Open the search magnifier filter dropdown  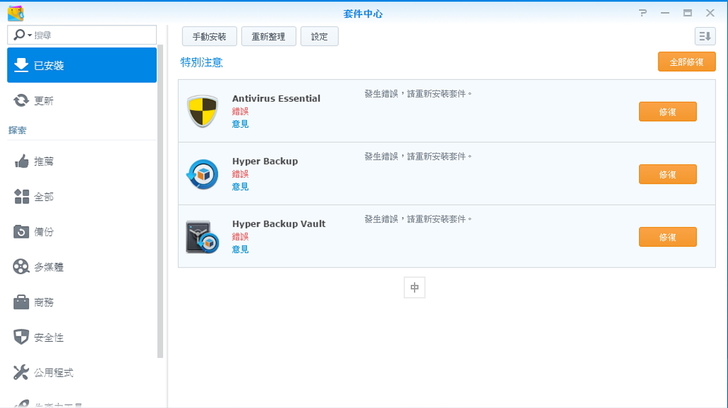[22, 35]
